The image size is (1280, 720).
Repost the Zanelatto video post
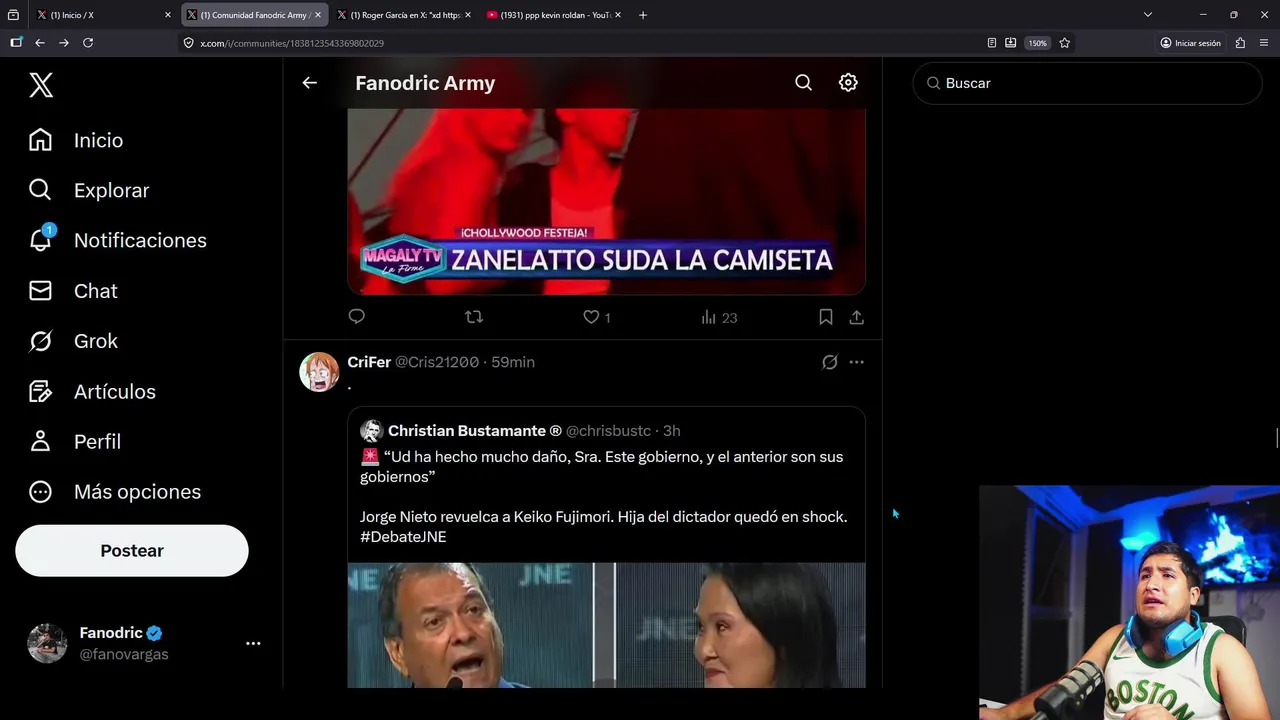[474, 317]
